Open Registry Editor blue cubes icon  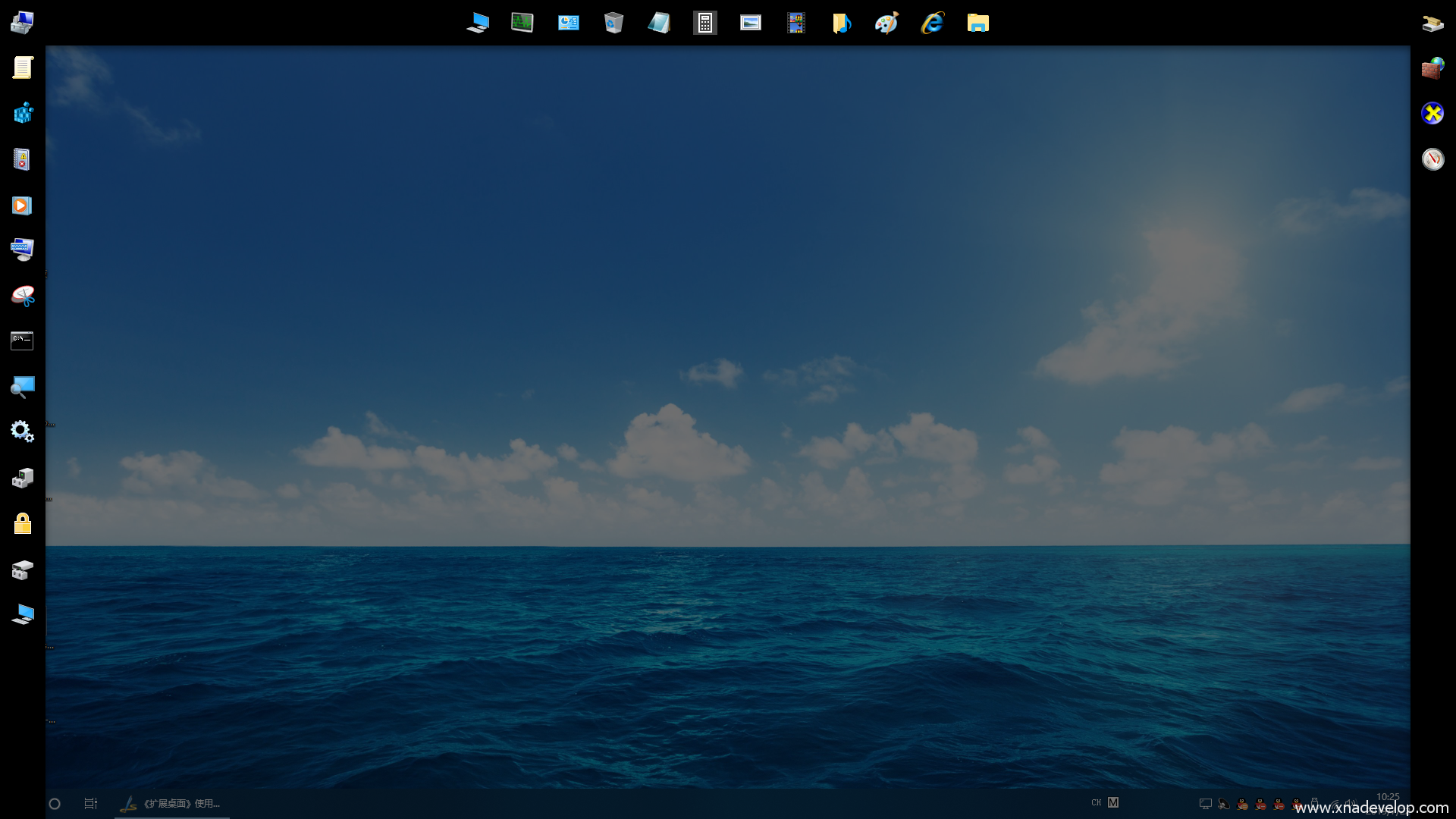point(23,114)
